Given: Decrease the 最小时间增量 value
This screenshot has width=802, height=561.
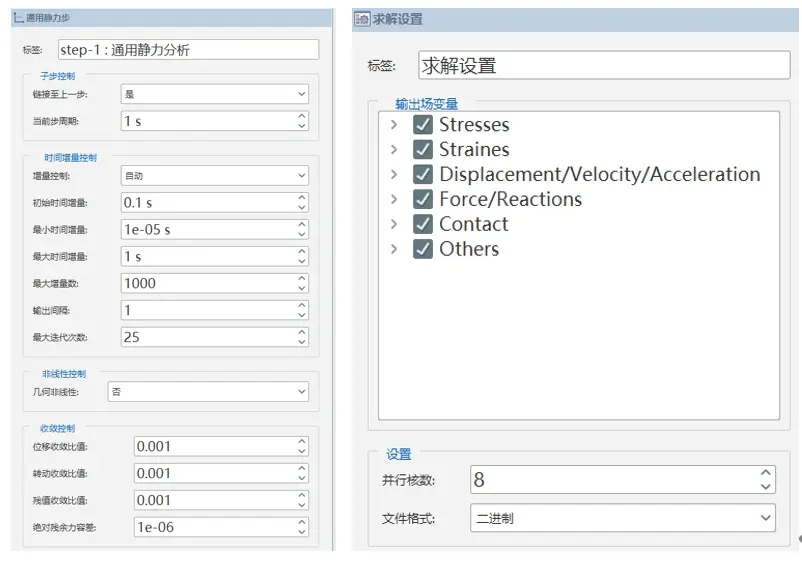Looking at the screenshot, I should tap(302, 234).
